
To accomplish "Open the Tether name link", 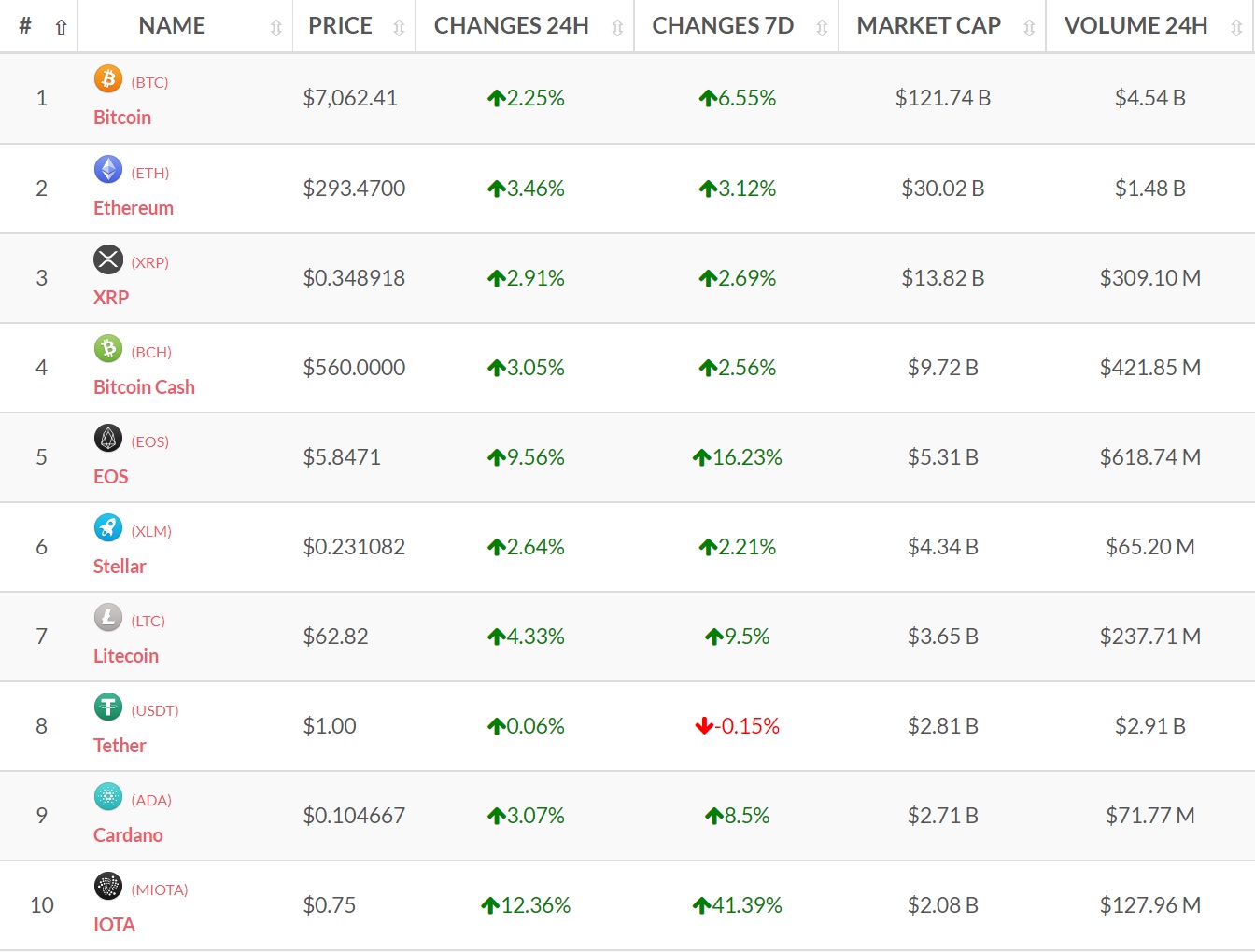I will pos(120,746).
